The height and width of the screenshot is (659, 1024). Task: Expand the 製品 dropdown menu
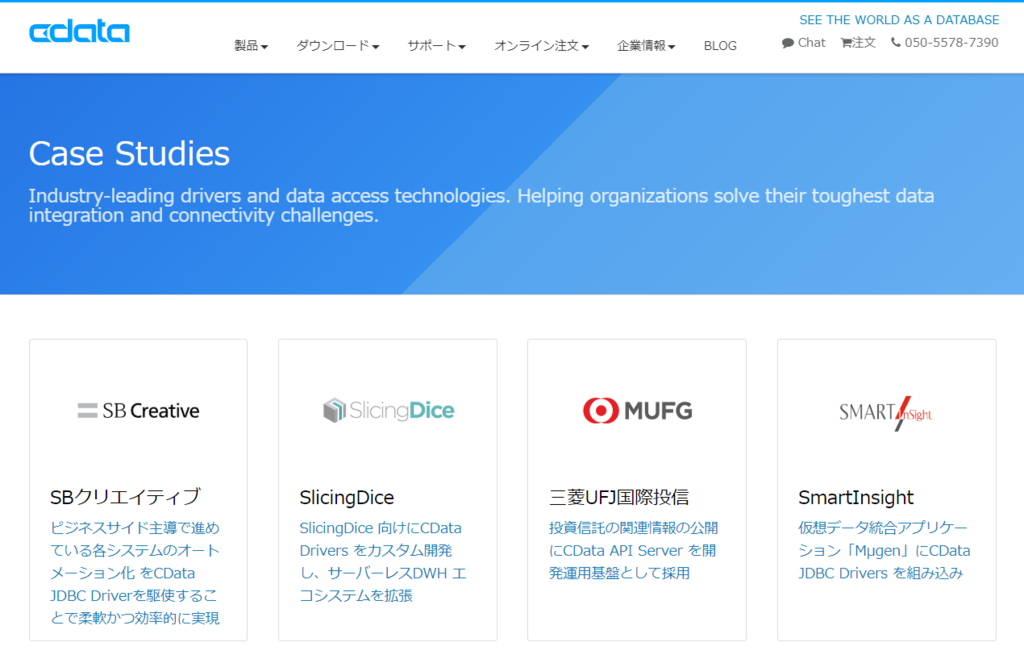click(251, 46)
